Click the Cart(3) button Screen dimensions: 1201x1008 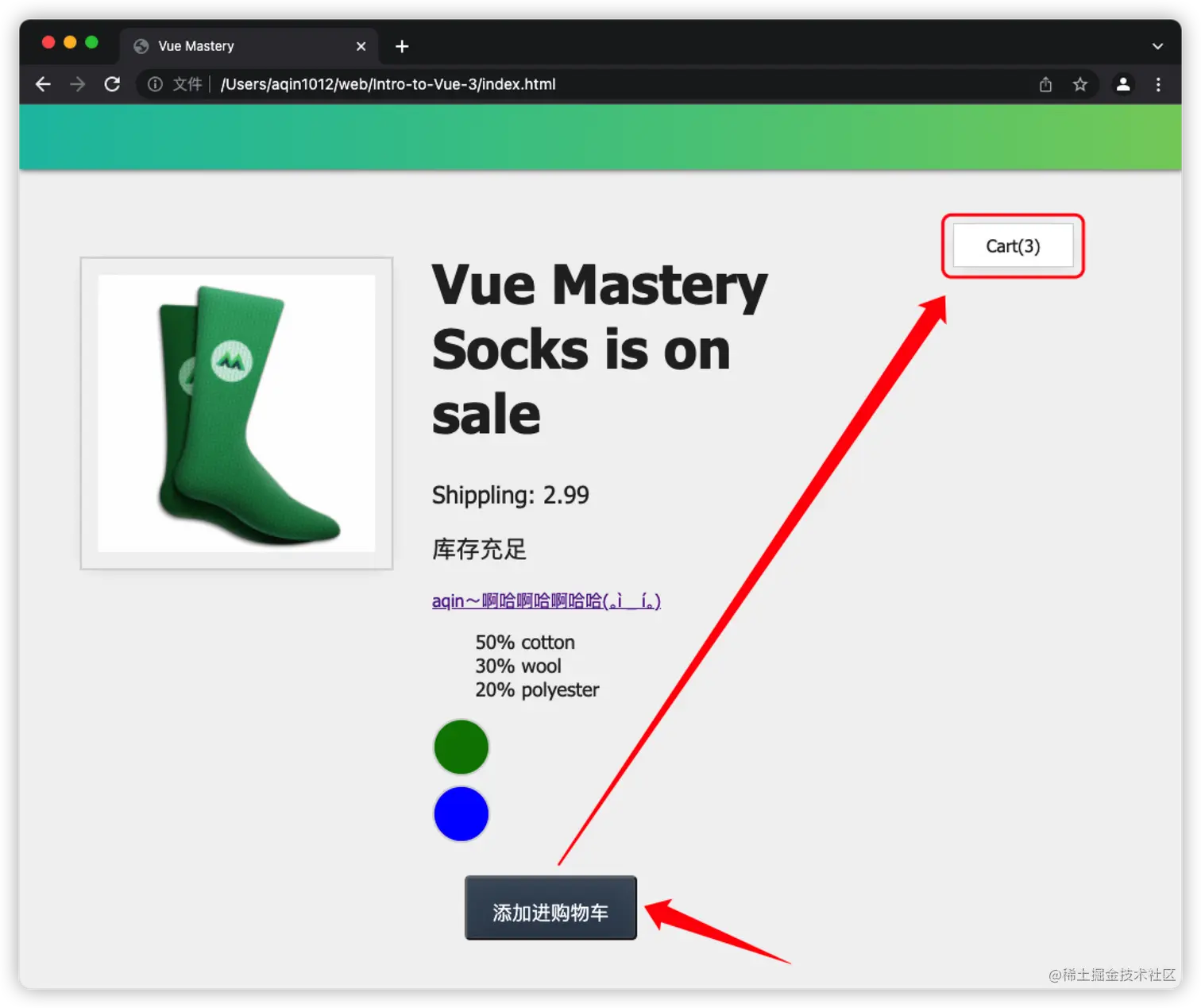point(1013,246)
